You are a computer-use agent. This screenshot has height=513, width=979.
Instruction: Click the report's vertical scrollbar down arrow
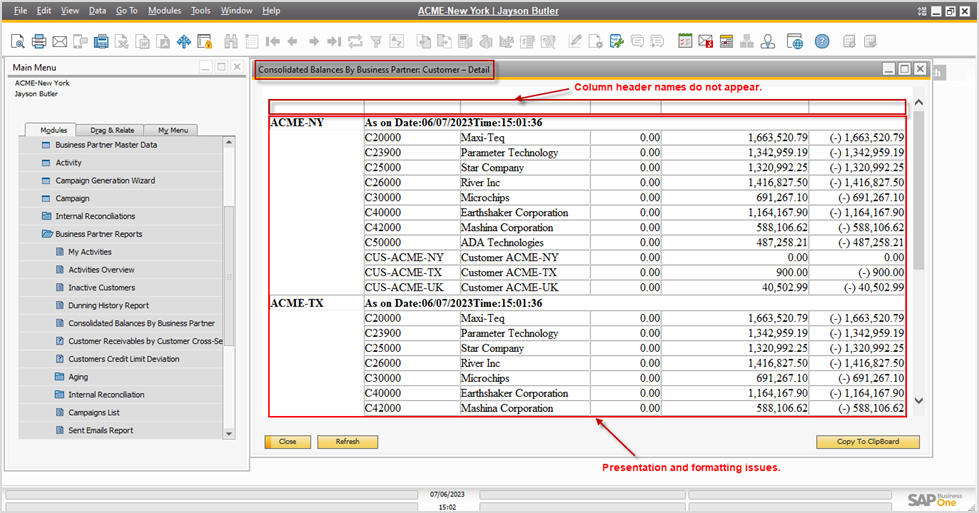(x=918, y=401)
